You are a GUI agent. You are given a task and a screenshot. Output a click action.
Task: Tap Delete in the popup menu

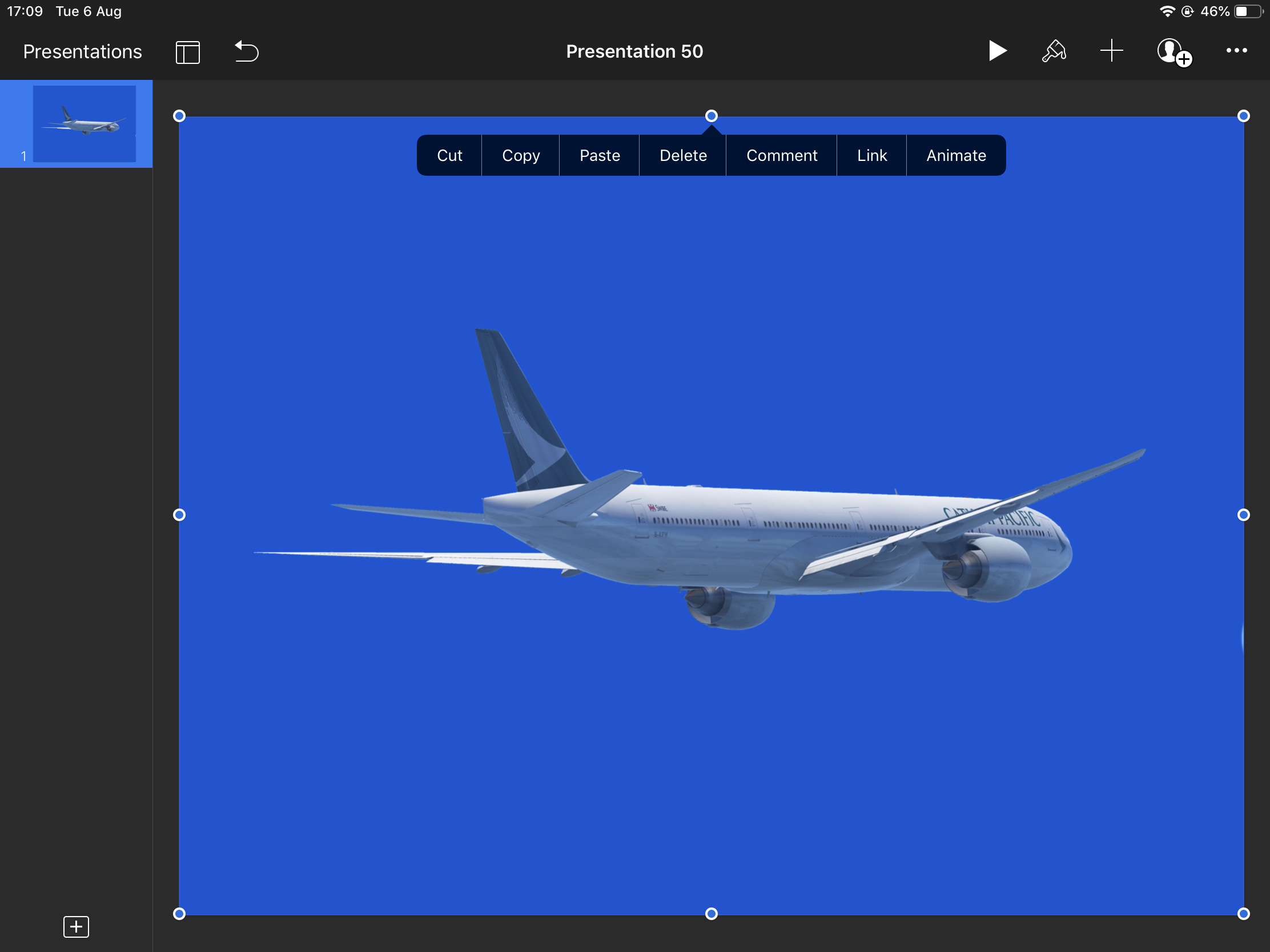tap(682, 155)
